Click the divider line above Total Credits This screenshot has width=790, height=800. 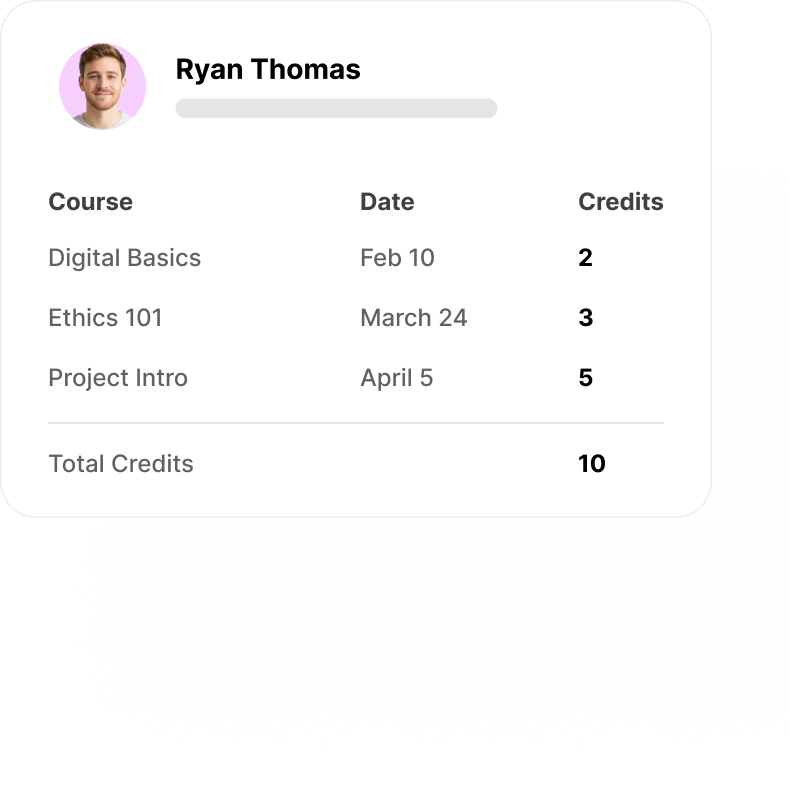[355, 423]
